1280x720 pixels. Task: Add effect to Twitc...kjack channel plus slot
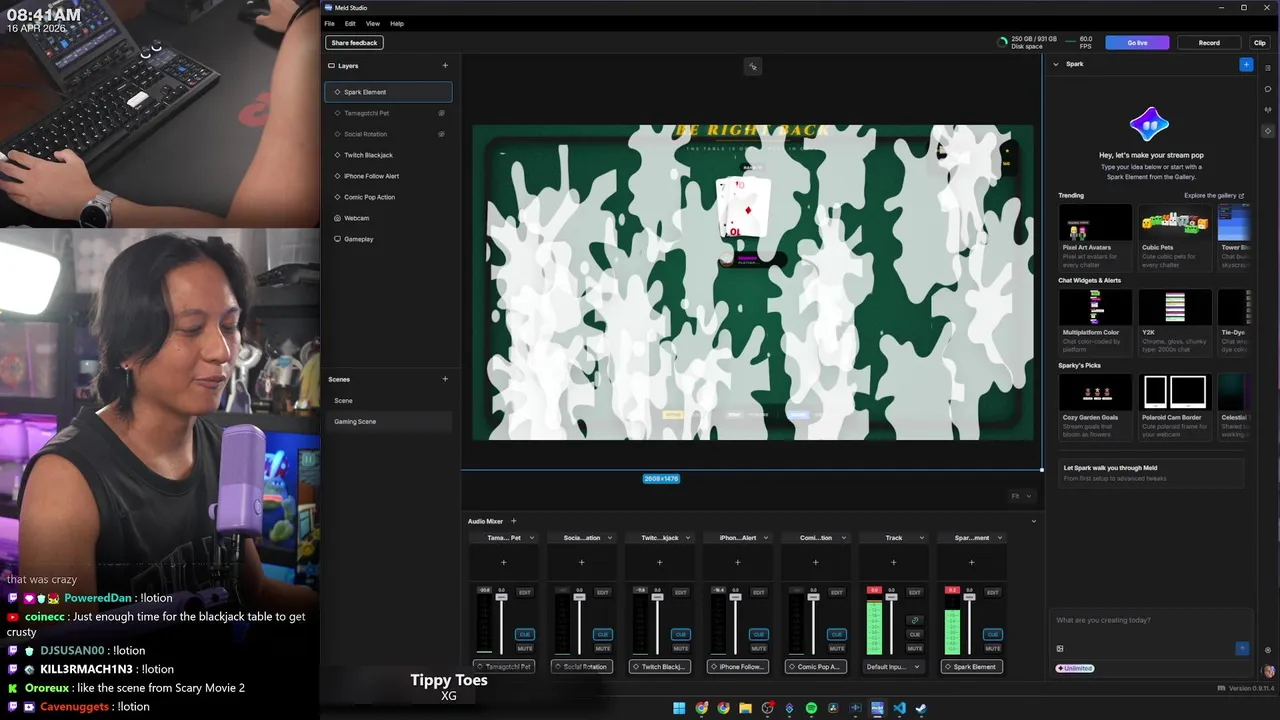659,562
